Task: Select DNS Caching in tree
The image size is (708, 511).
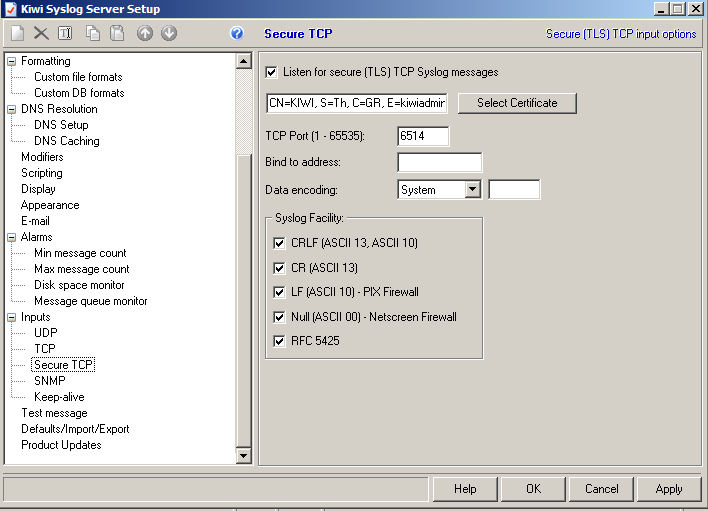Action: [x=67, y=141]
